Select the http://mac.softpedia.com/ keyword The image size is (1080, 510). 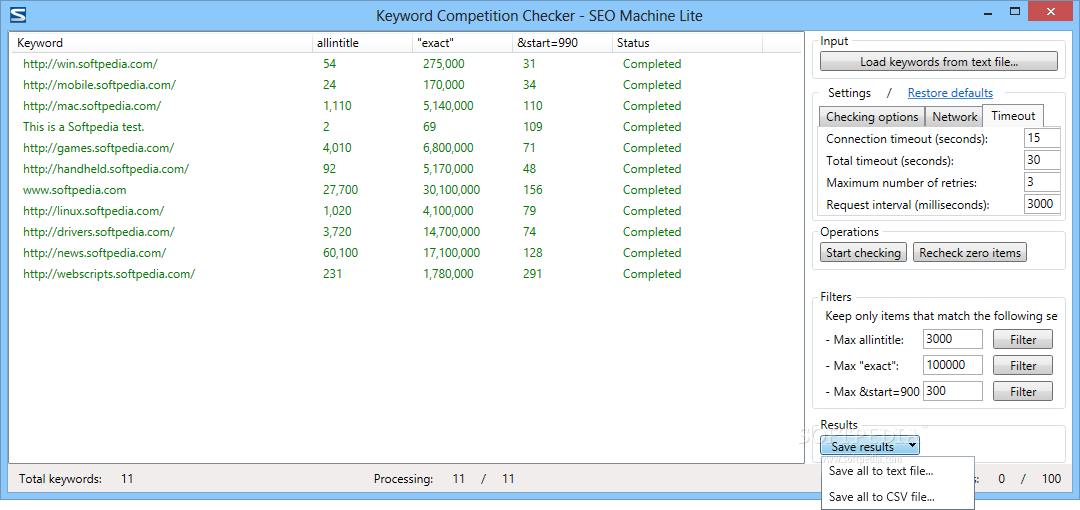click(x=92, y=105)
